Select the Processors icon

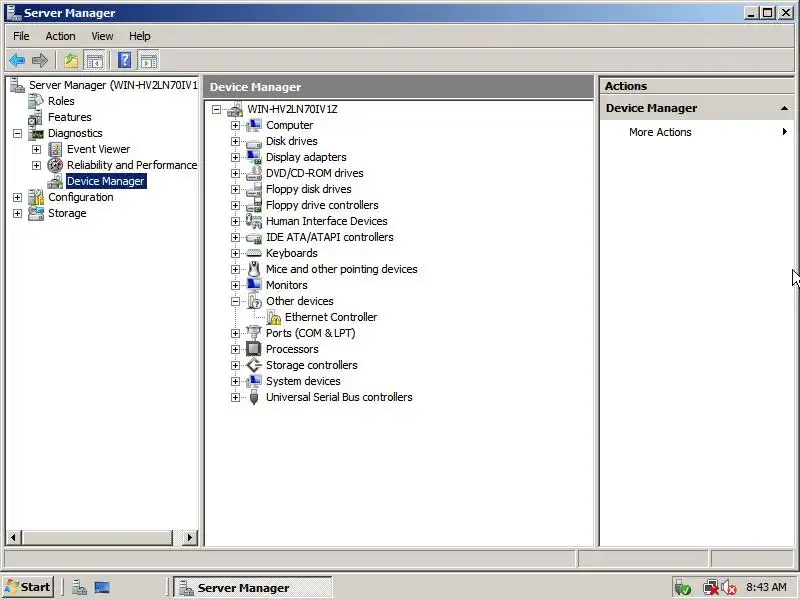[254, 349]
